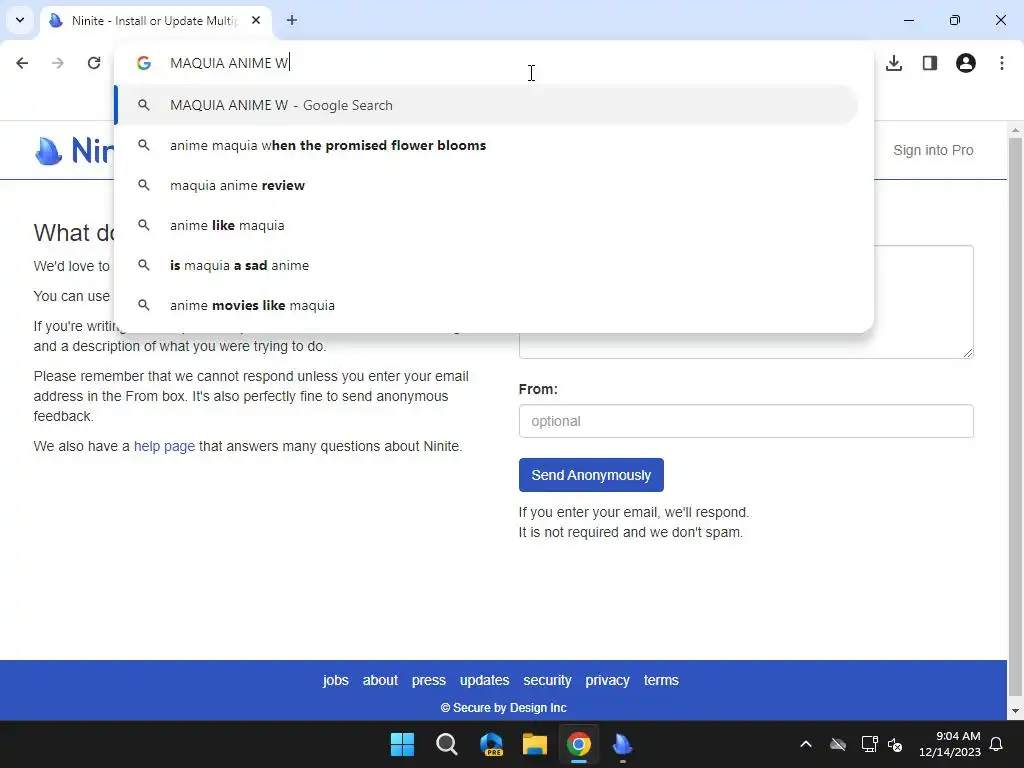
Task: Click the scrollbar up arrow
Action: pos(1016,131)
